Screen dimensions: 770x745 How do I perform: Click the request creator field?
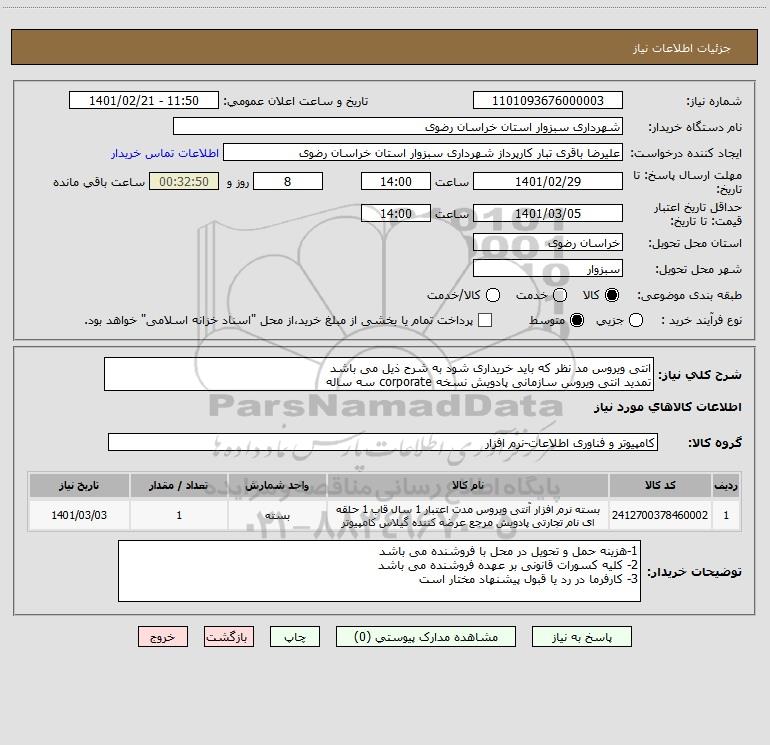coord(423,153)
